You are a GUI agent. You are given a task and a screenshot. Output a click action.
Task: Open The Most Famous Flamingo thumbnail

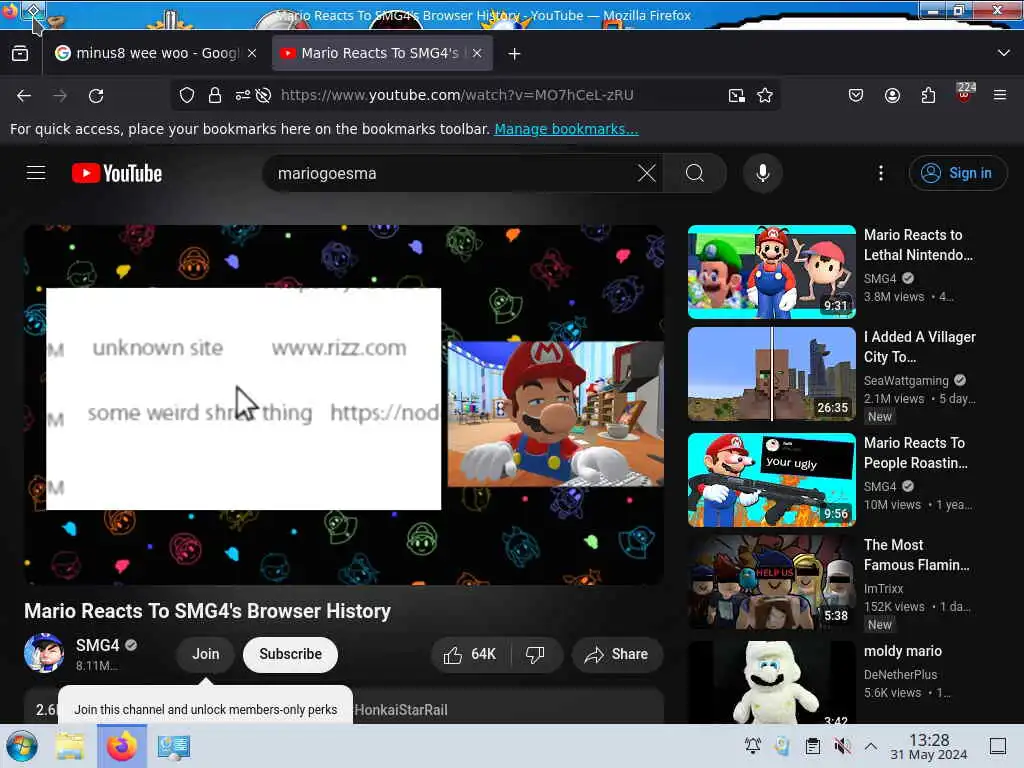[772, 583]
